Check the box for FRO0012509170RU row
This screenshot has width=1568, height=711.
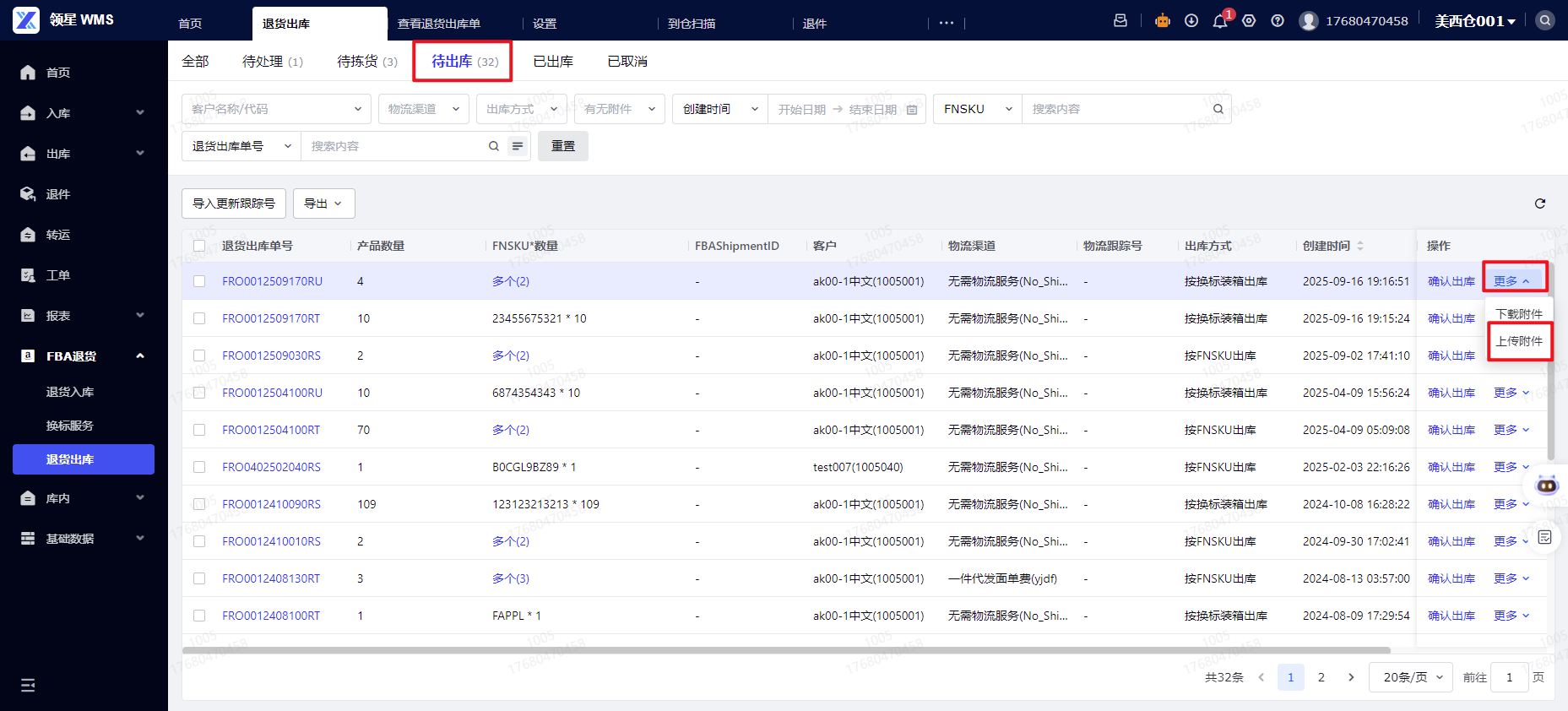pyautogui.click(x=199, y=281)
